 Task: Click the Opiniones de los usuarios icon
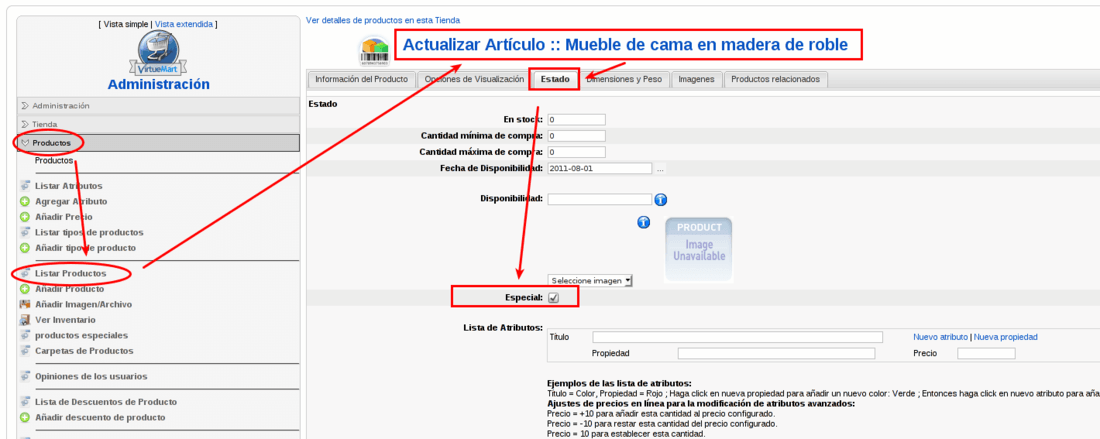tap(25, 376)
